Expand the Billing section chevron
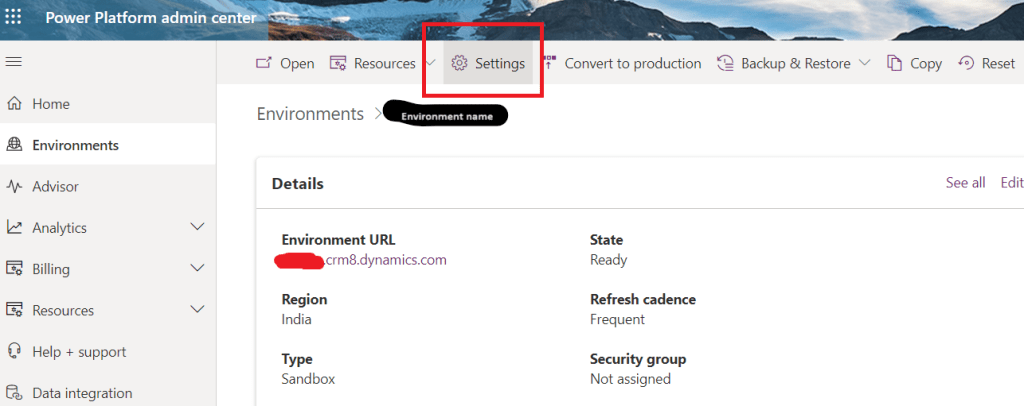Viewport: 1024px width, 406px height. click(197, 269)
